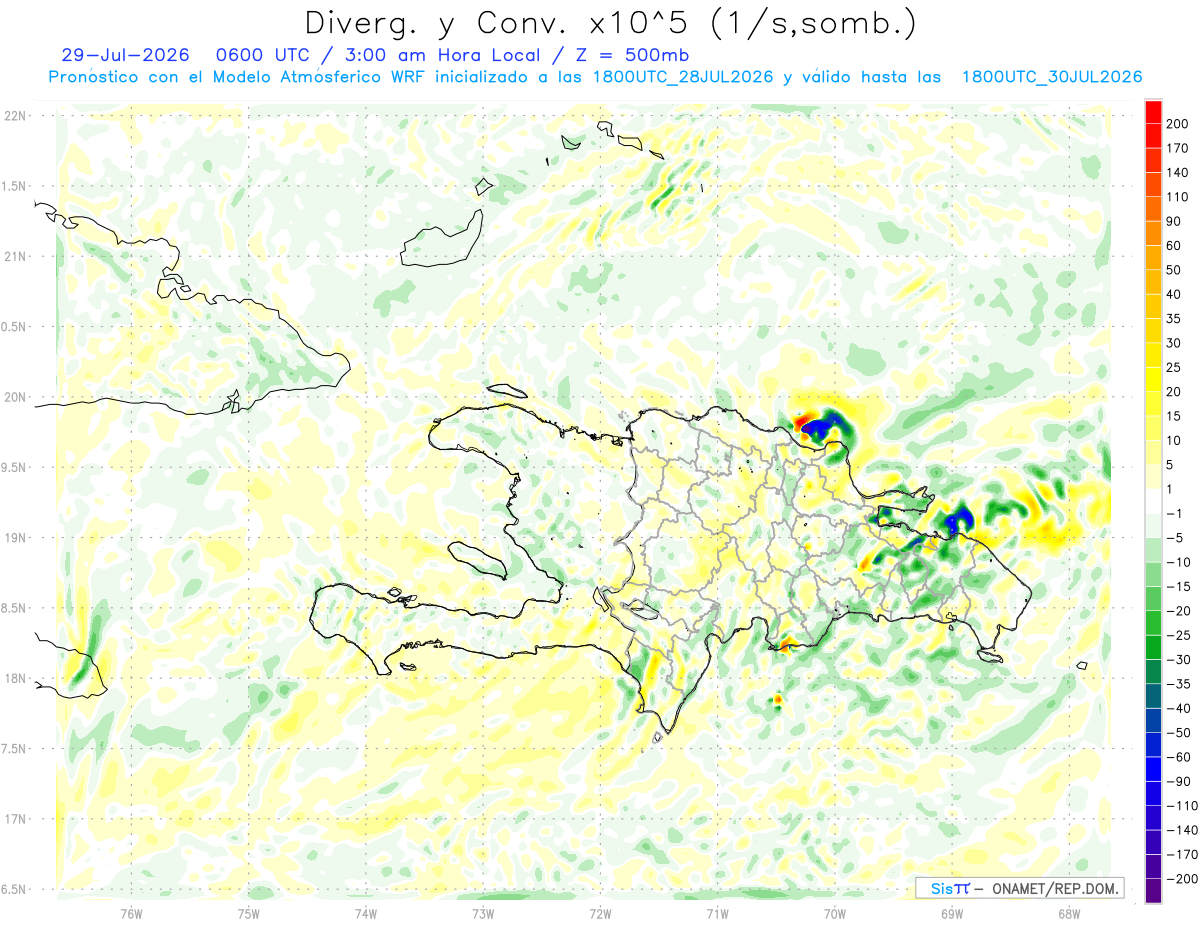Screen dimensions: 1200x927
Task: Click the '73W' longitude label
Action: pyautogui.click(x=483, y=913)
